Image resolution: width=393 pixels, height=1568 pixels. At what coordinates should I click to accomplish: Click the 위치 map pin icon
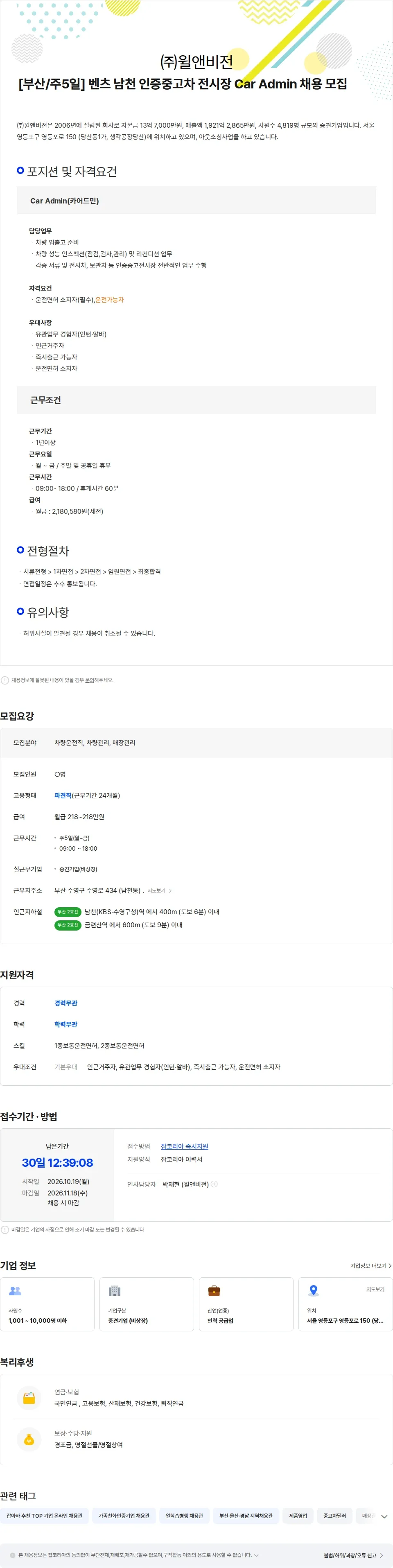click(x=313, y=1290)
